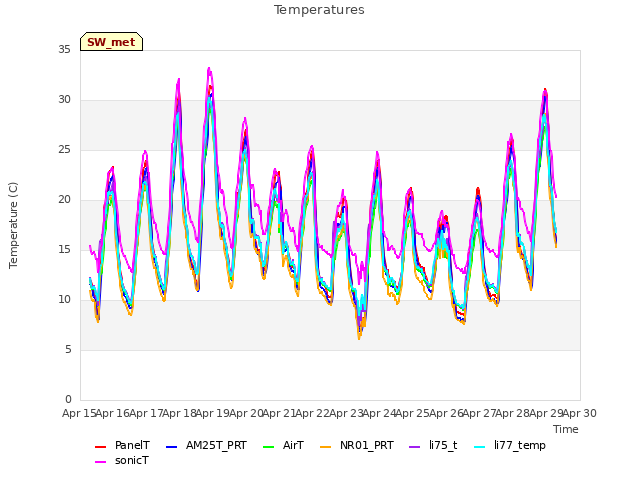This screenshot has width=640, height=480.
Task: Click the magenta sonicT color marker
Action: pyautogui.click(x=100, y=462)
